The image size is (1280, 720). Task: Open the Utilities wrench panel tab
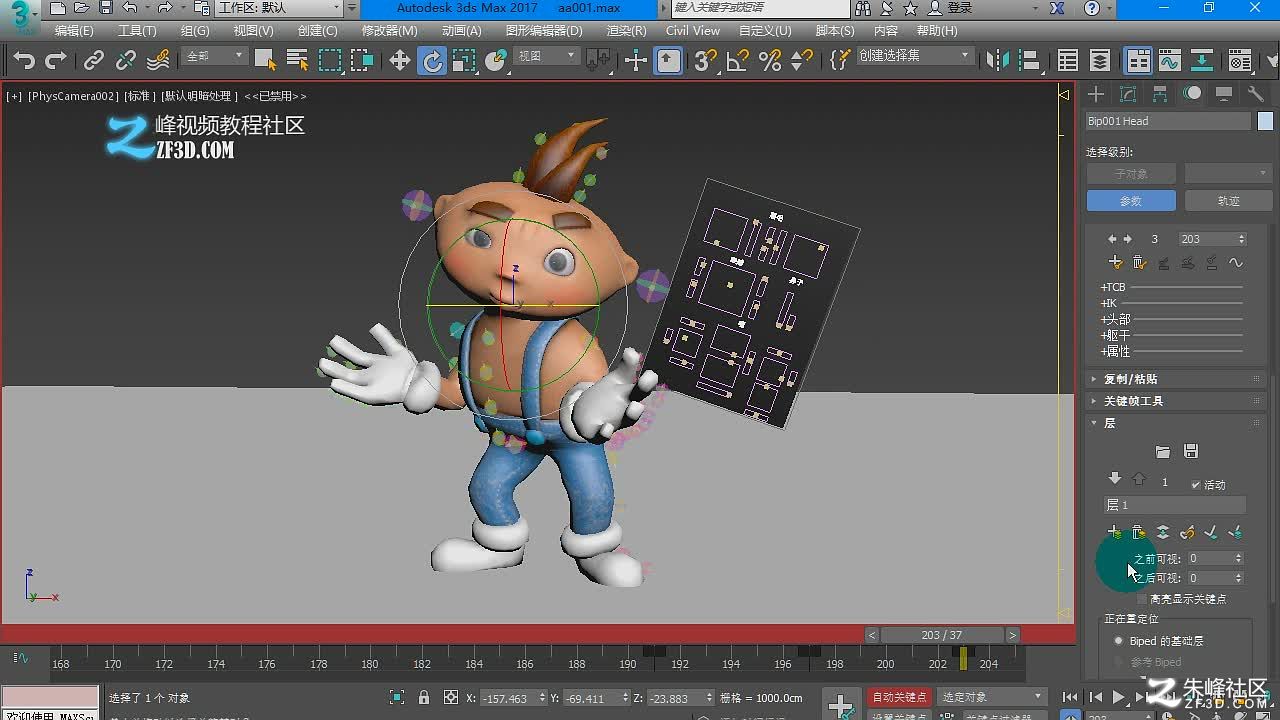pos(1256,94)
